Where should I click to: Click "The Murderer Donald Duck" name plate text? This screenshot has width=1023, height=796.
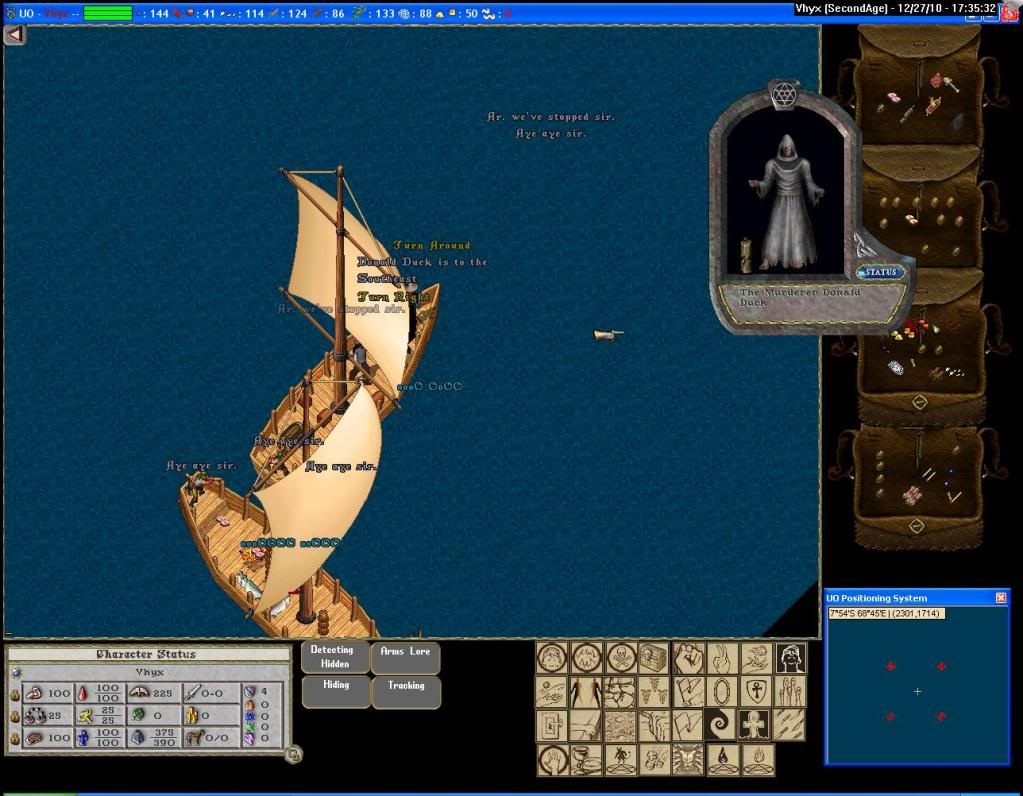(800, 298)
